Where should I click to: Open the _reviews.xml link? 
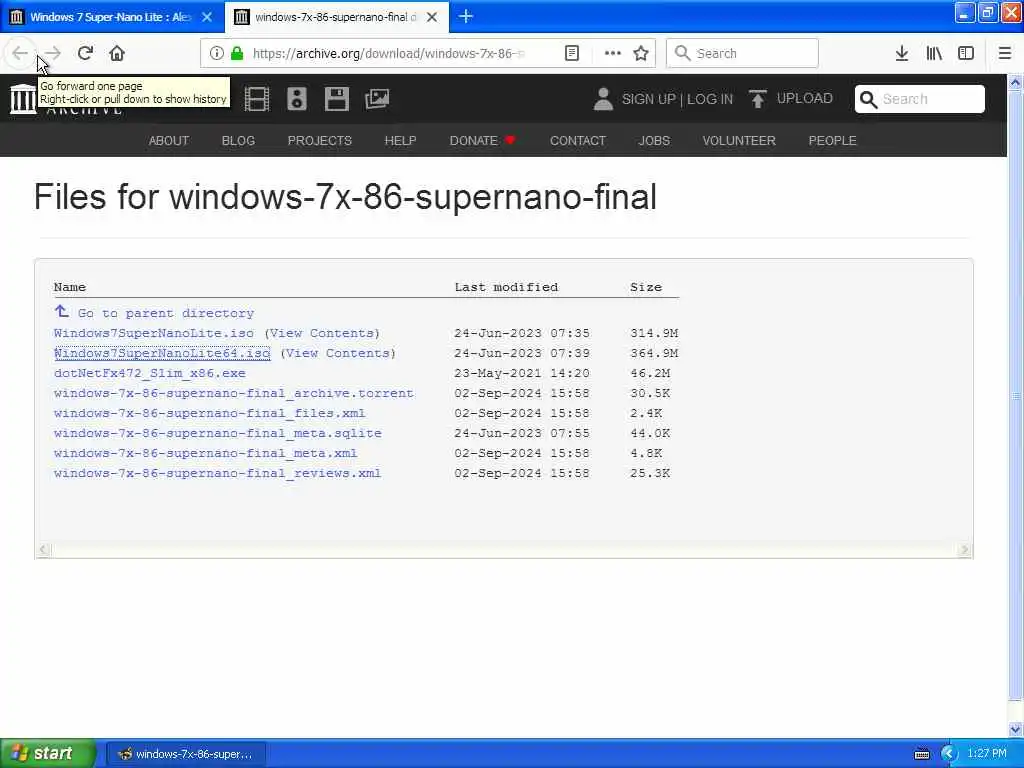click(217, 473)
